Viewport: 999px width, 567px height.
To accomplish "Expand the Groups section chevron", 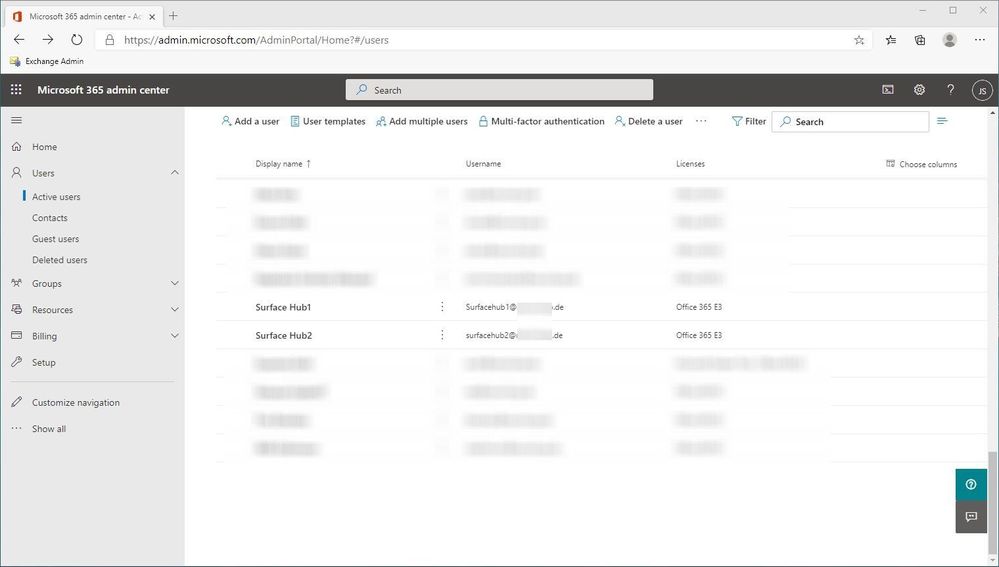I will (175, 284).
